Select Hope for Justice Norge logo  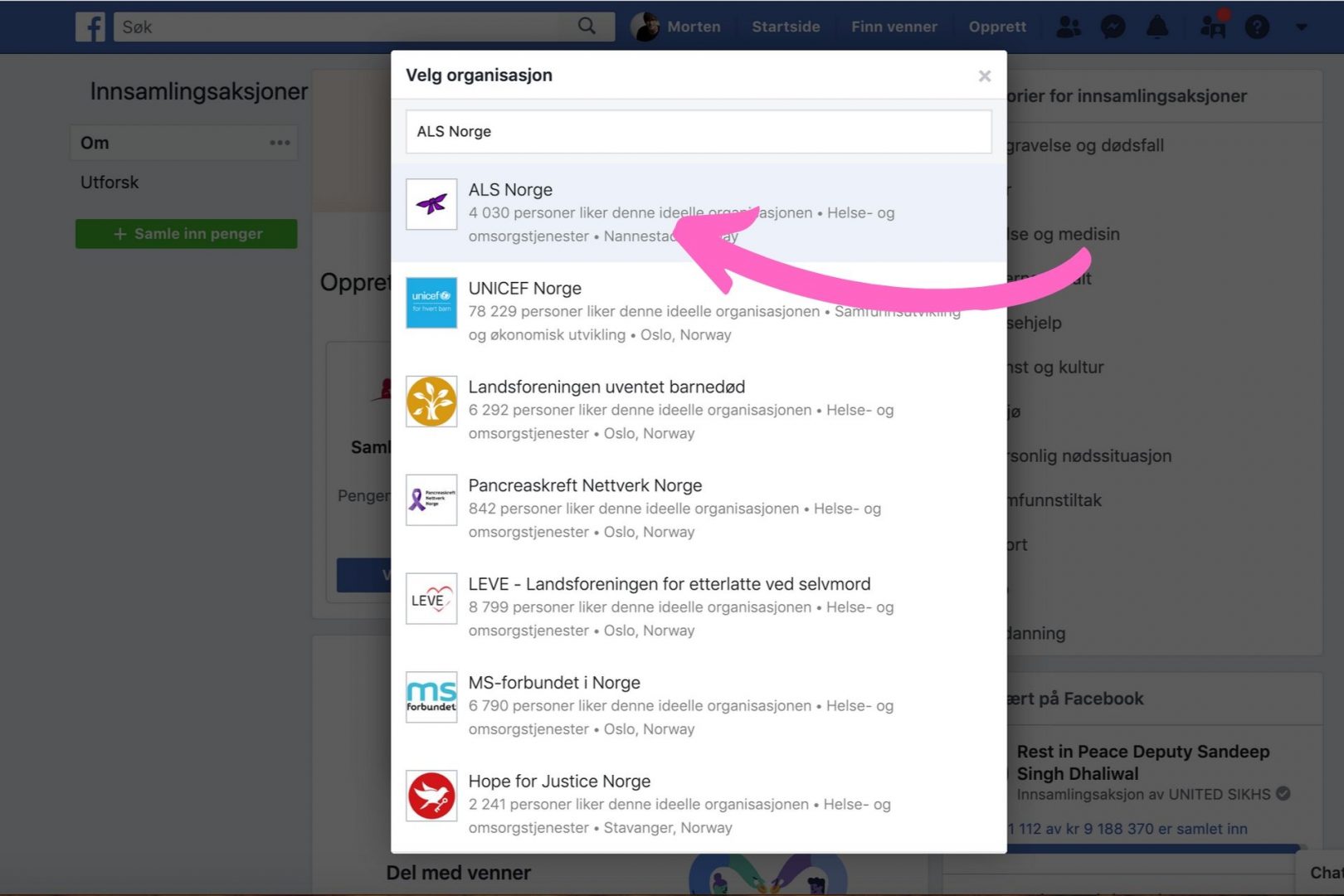(431, 796)
